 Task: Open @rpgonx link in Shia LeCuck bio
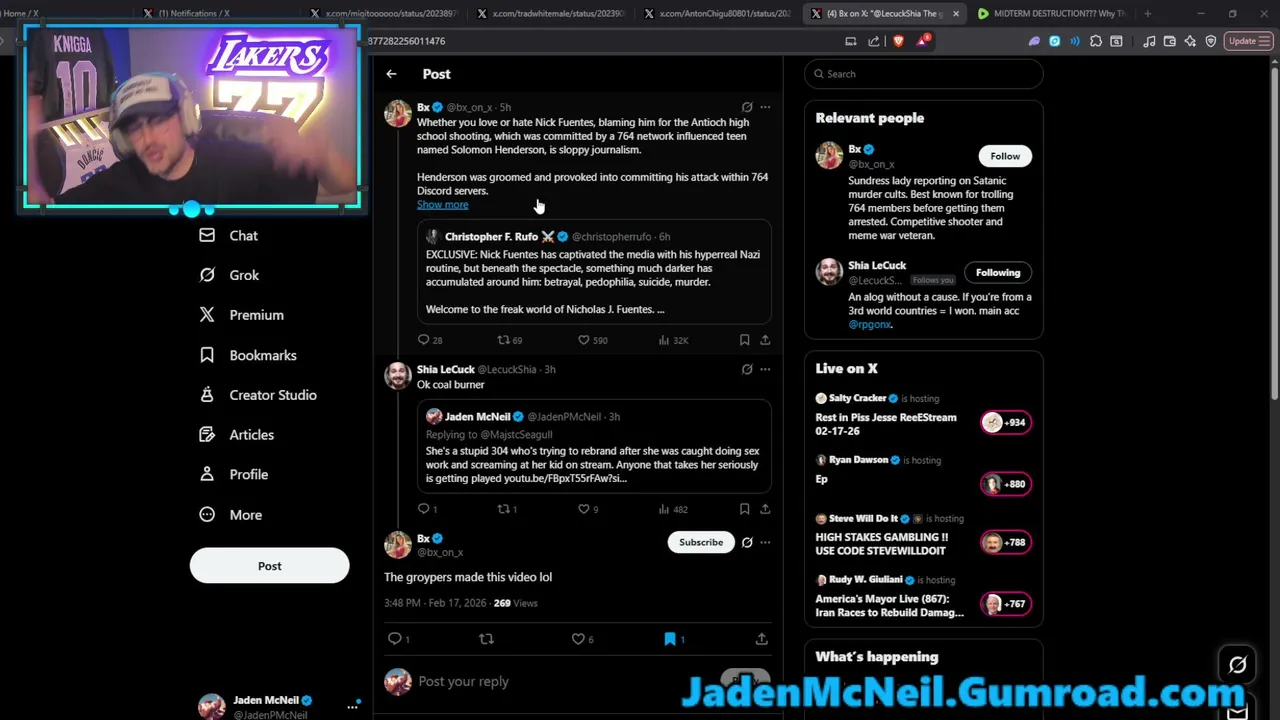869,324
